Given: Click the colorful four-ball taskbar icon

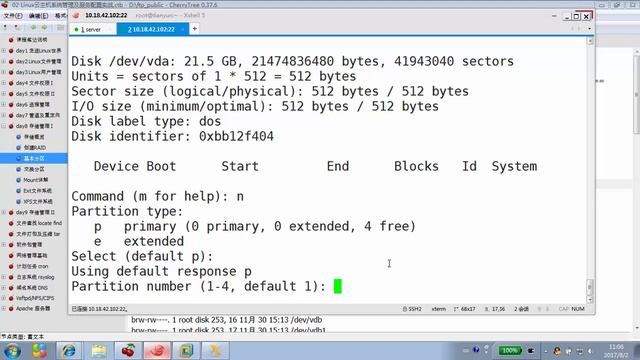Looking at the screenshot, I should tap(40, 351).
